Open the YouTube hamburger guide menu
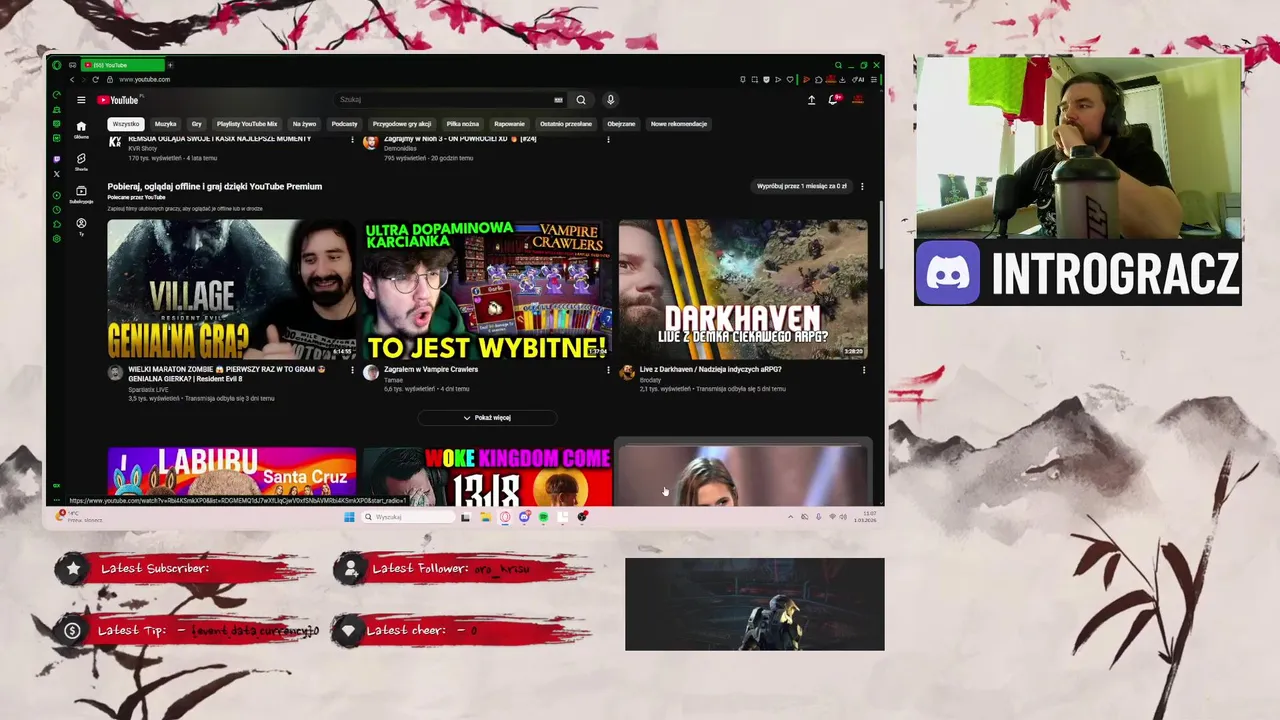Viewport: 1280px width, 720px height. [x=81, y=100]
